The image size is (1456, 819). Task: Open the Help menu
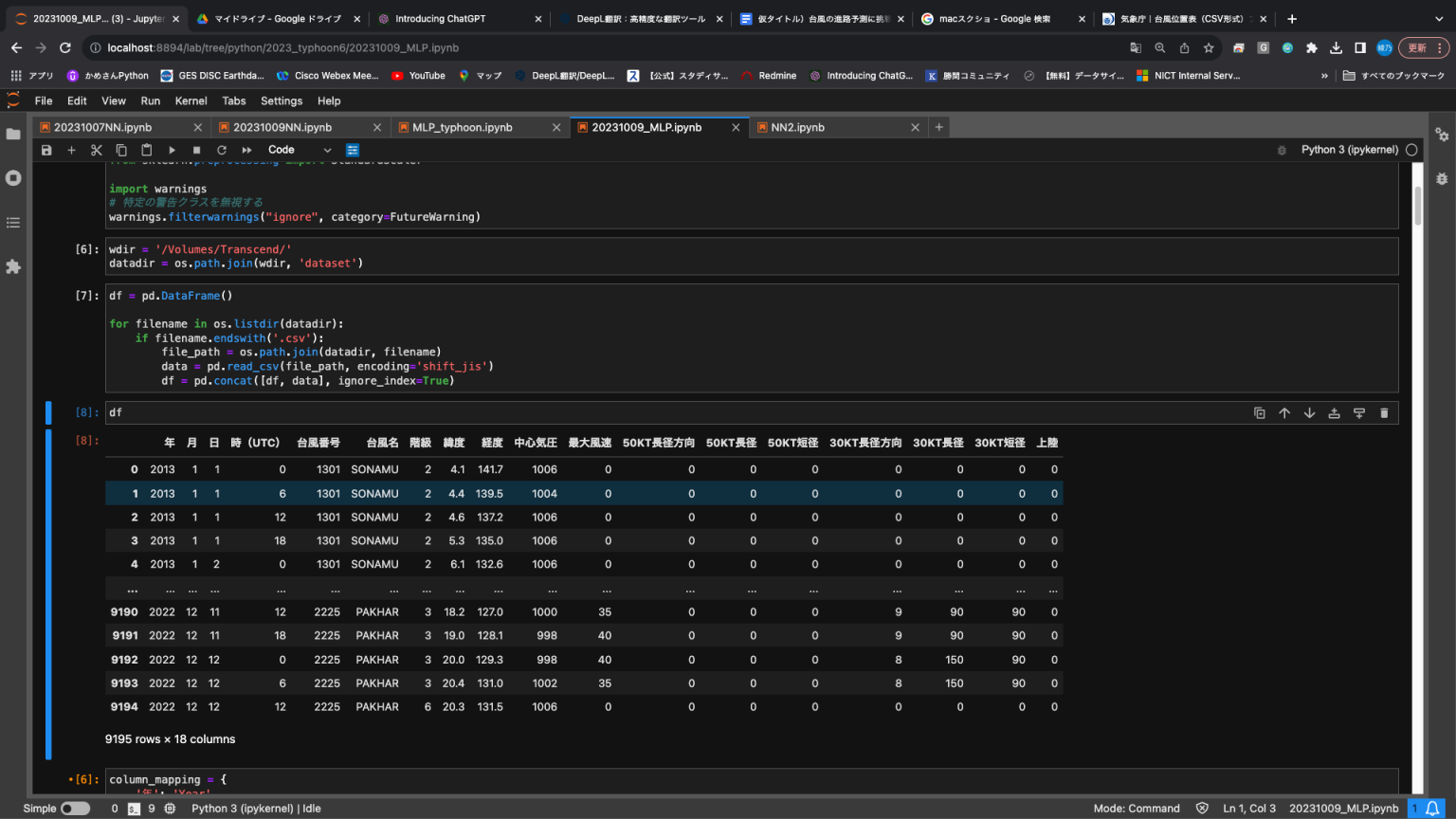coord(329,100)
